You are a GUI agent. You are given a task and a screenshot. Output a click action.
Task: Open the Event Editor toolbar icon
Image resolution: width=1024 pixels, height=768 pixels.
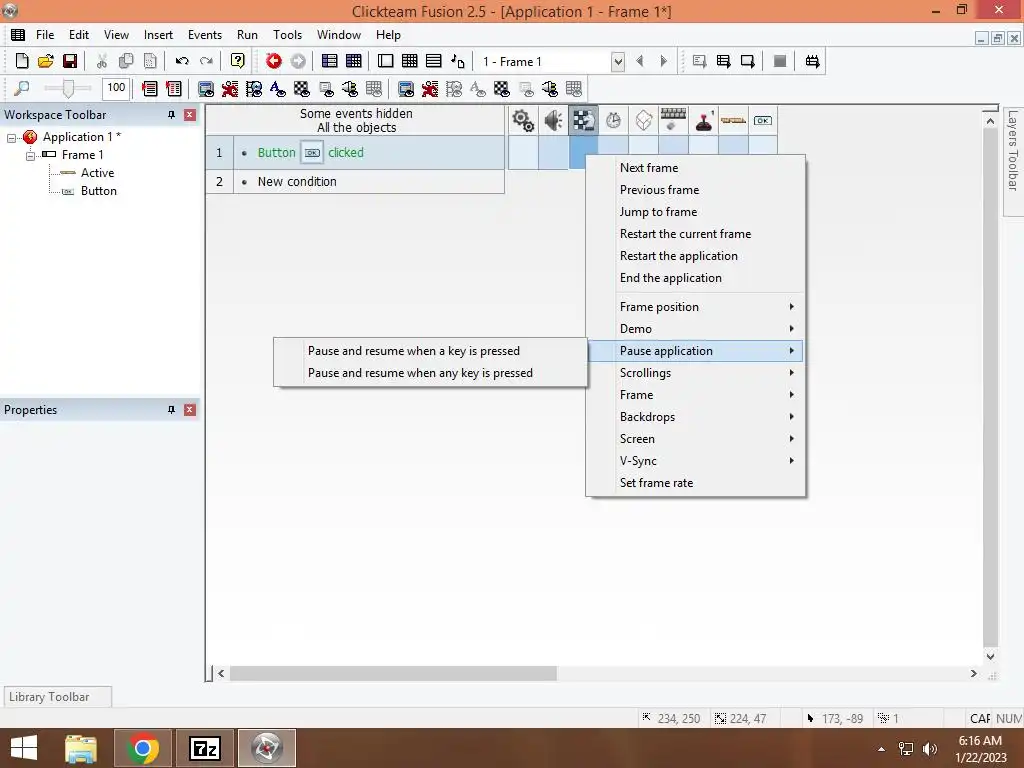409,61
